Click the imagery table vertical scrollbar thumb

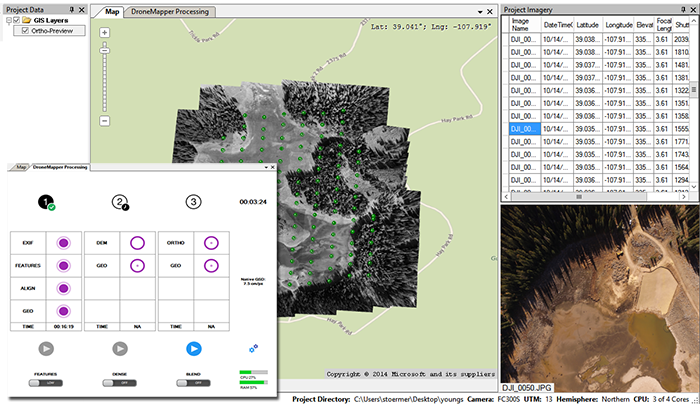point(694,90)
